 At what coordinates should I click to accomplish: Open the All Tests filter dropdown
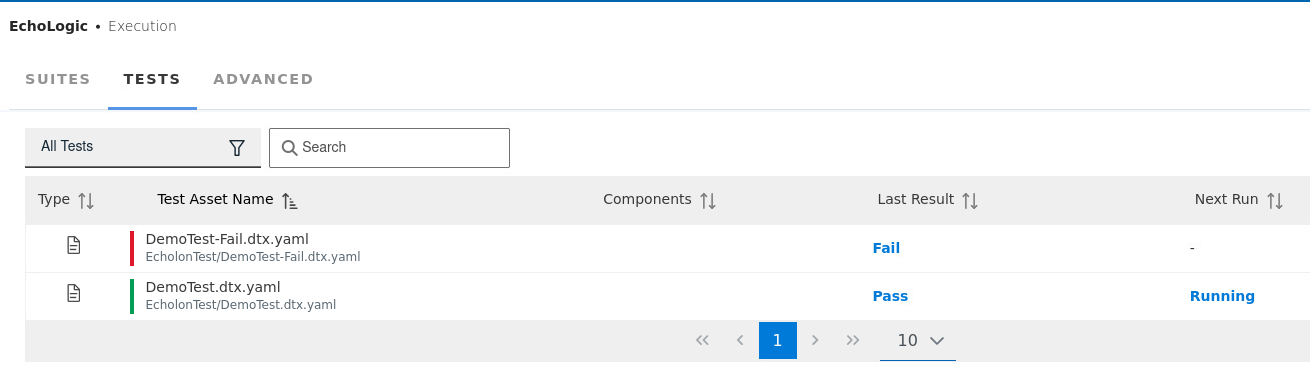pos(143,147)
